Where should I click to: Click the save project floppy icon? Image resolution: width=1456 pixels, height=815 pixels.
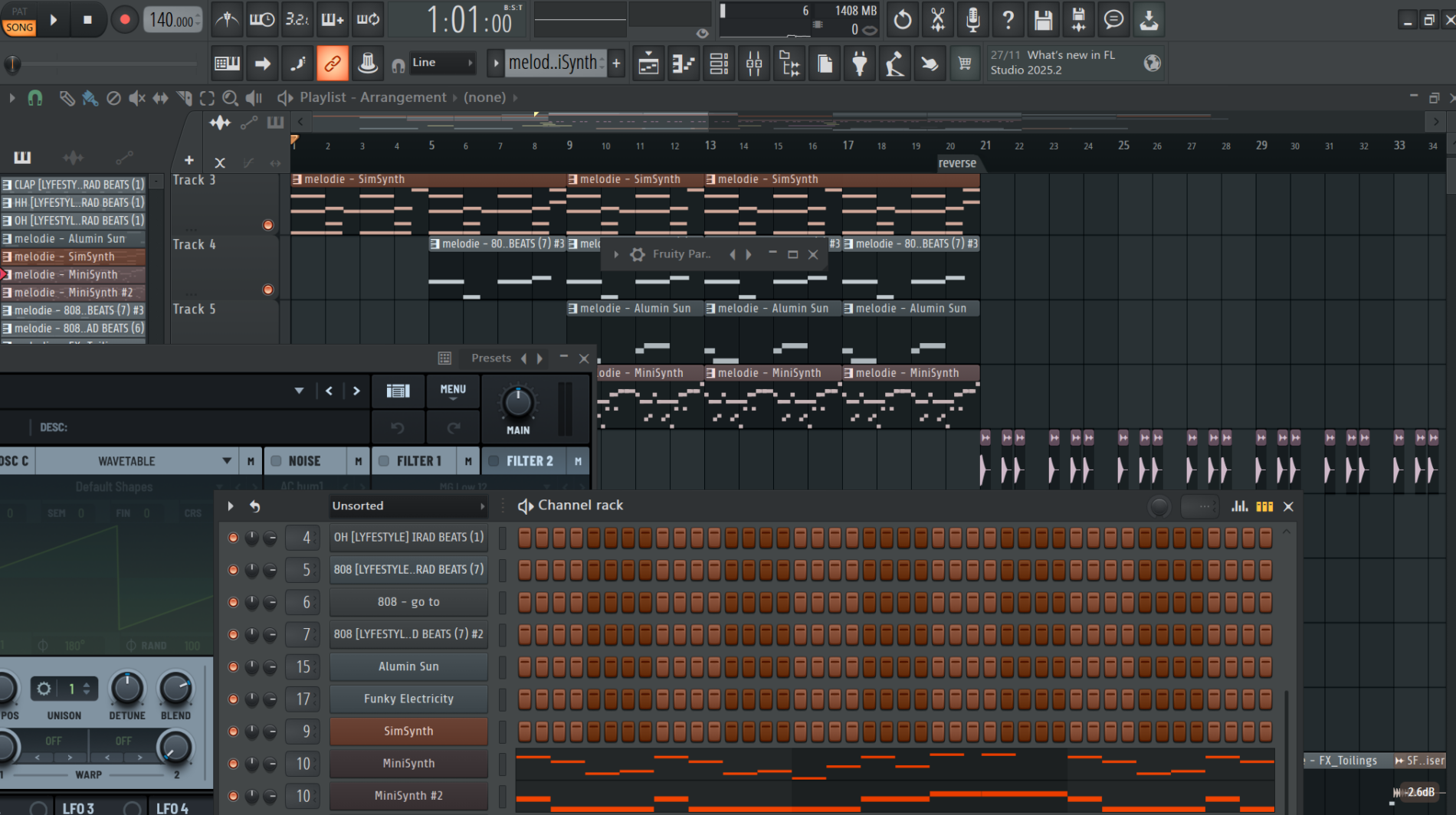(1043, 20)
